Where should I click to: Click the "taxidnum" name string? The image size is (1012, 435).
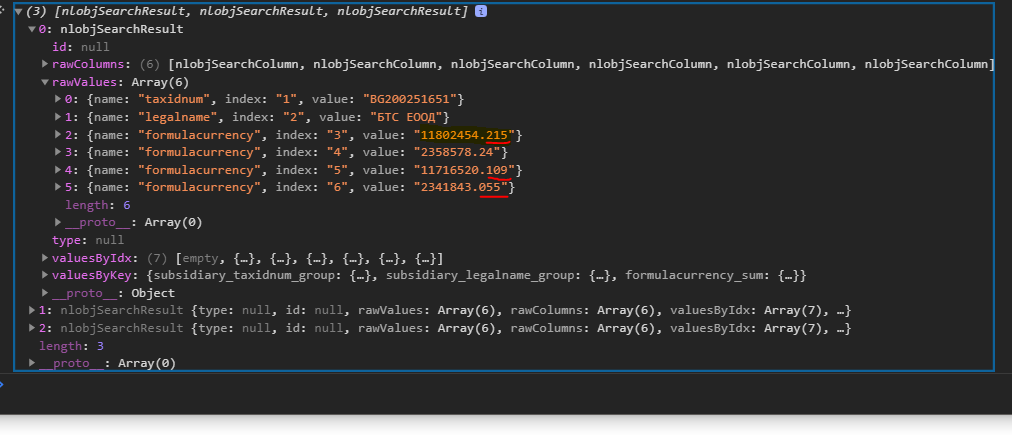click(x=174, y=99)
